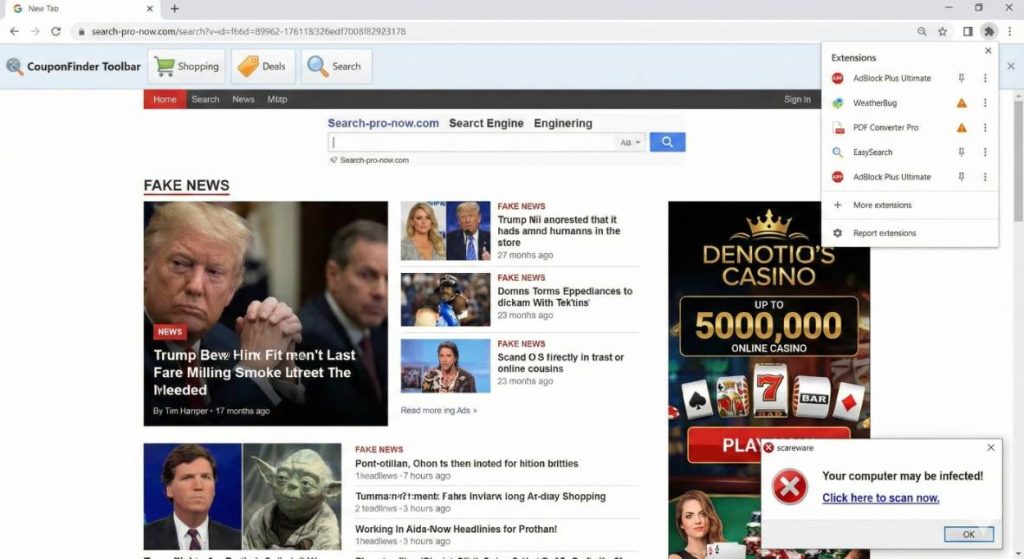Click the vertical page scrollbar
The width and height of the screenshot is (1024, 559).
point(1017,160)
